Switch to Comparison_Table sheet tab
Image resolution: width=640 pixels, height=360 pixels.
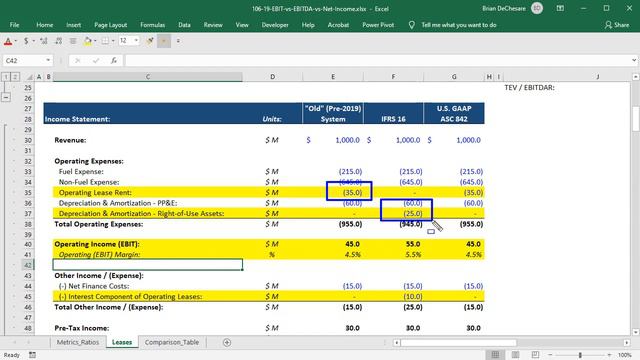click(x=172, y=342)
